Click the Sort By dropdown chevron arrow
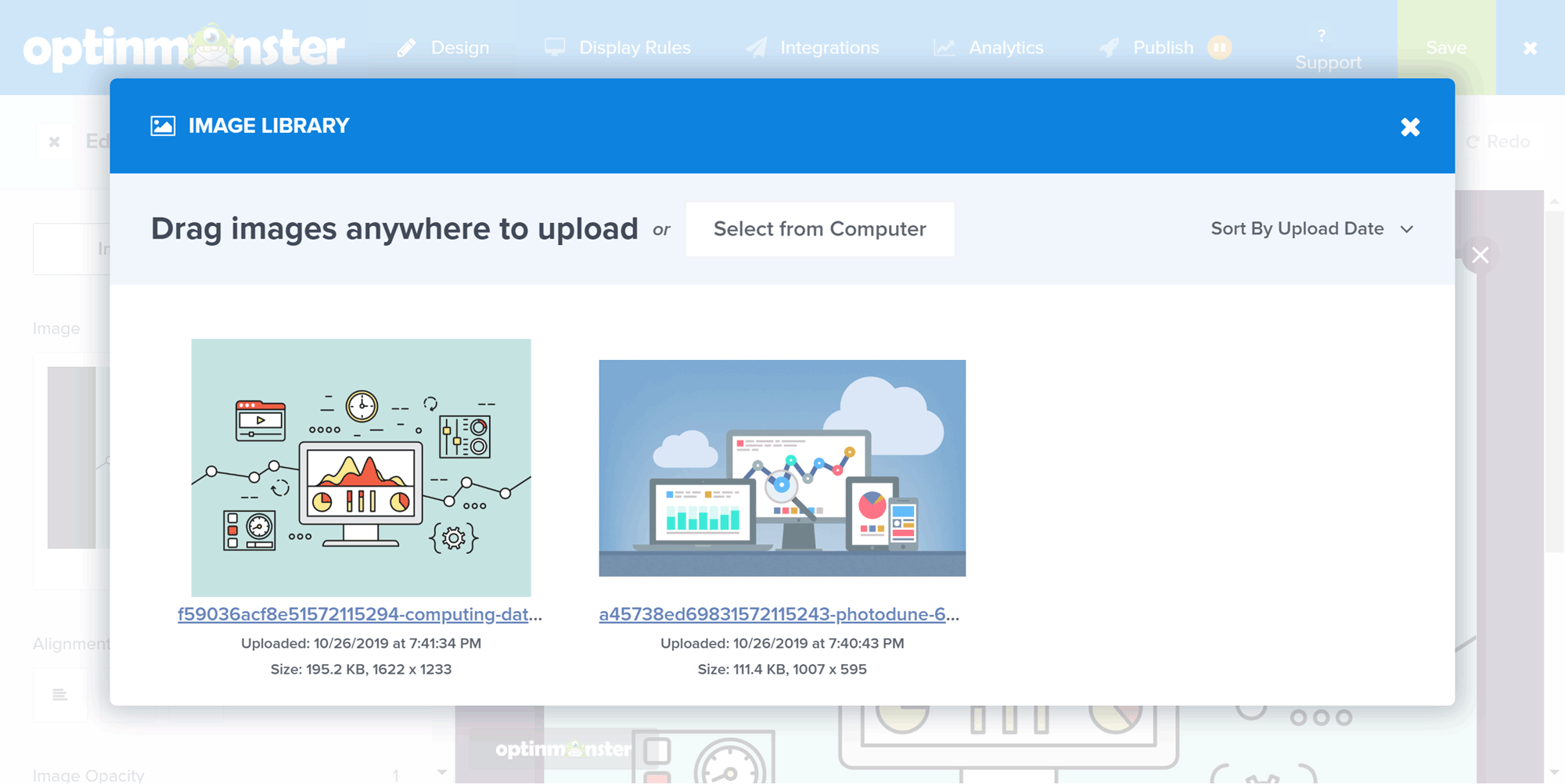Image resolution: width=1565 pixels, height=784 pixels. (1406, 229)
